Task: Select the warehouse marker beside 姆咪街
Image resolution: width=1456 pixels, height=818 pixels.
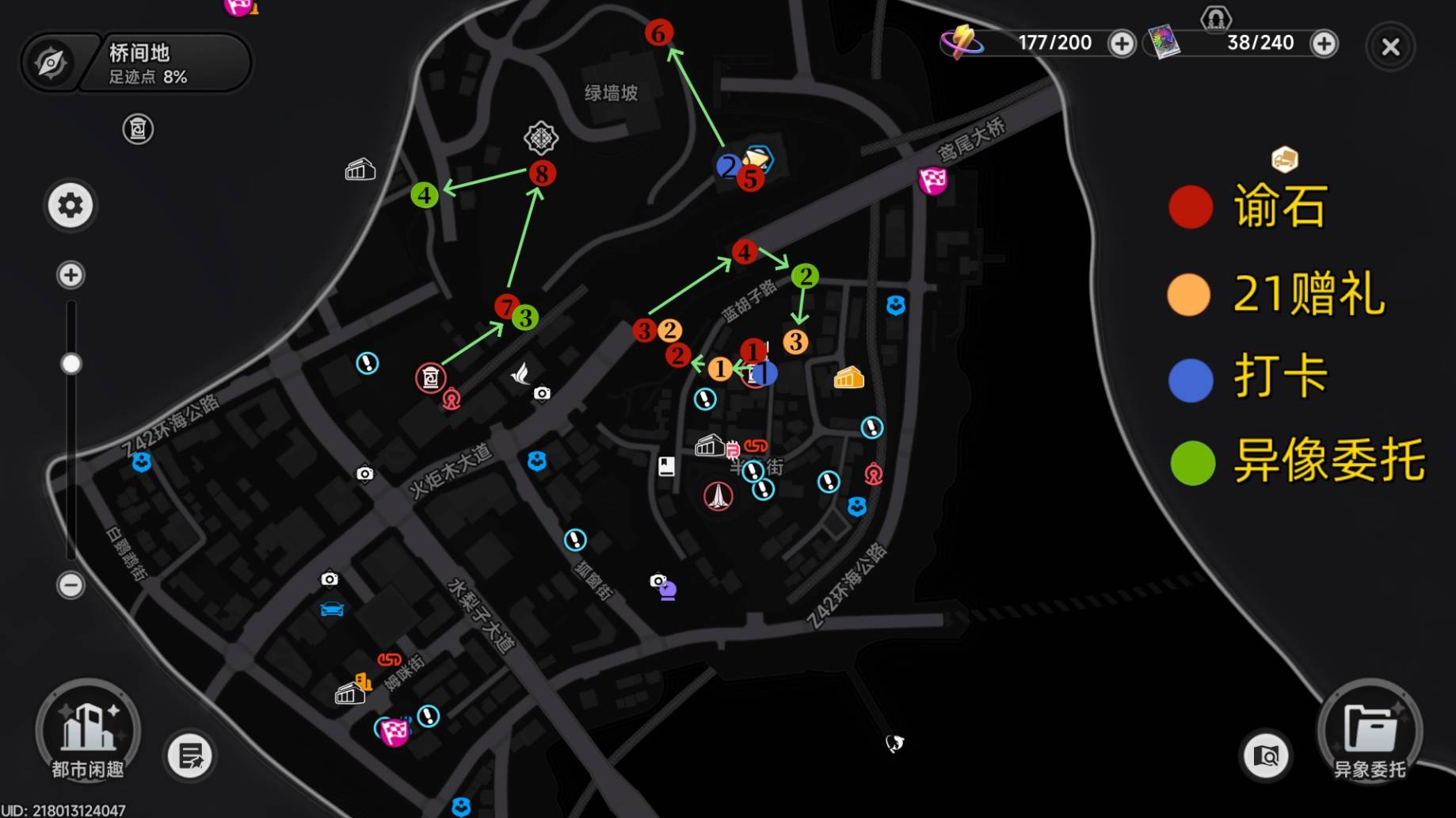Action: click(x=350, y=694)
